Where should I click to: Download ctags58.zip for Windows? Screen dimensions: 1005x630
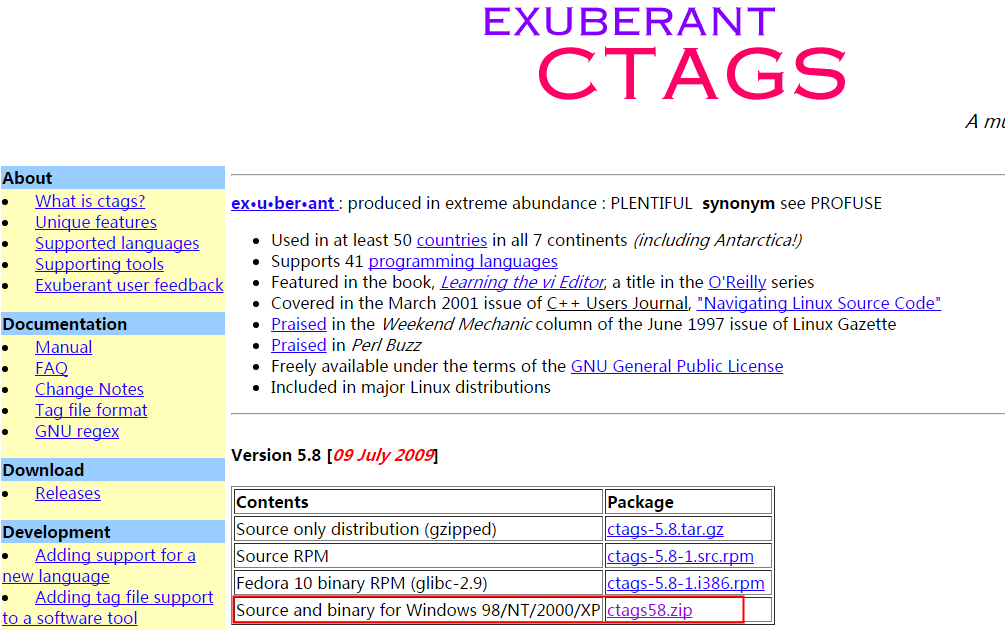[649, 610]
